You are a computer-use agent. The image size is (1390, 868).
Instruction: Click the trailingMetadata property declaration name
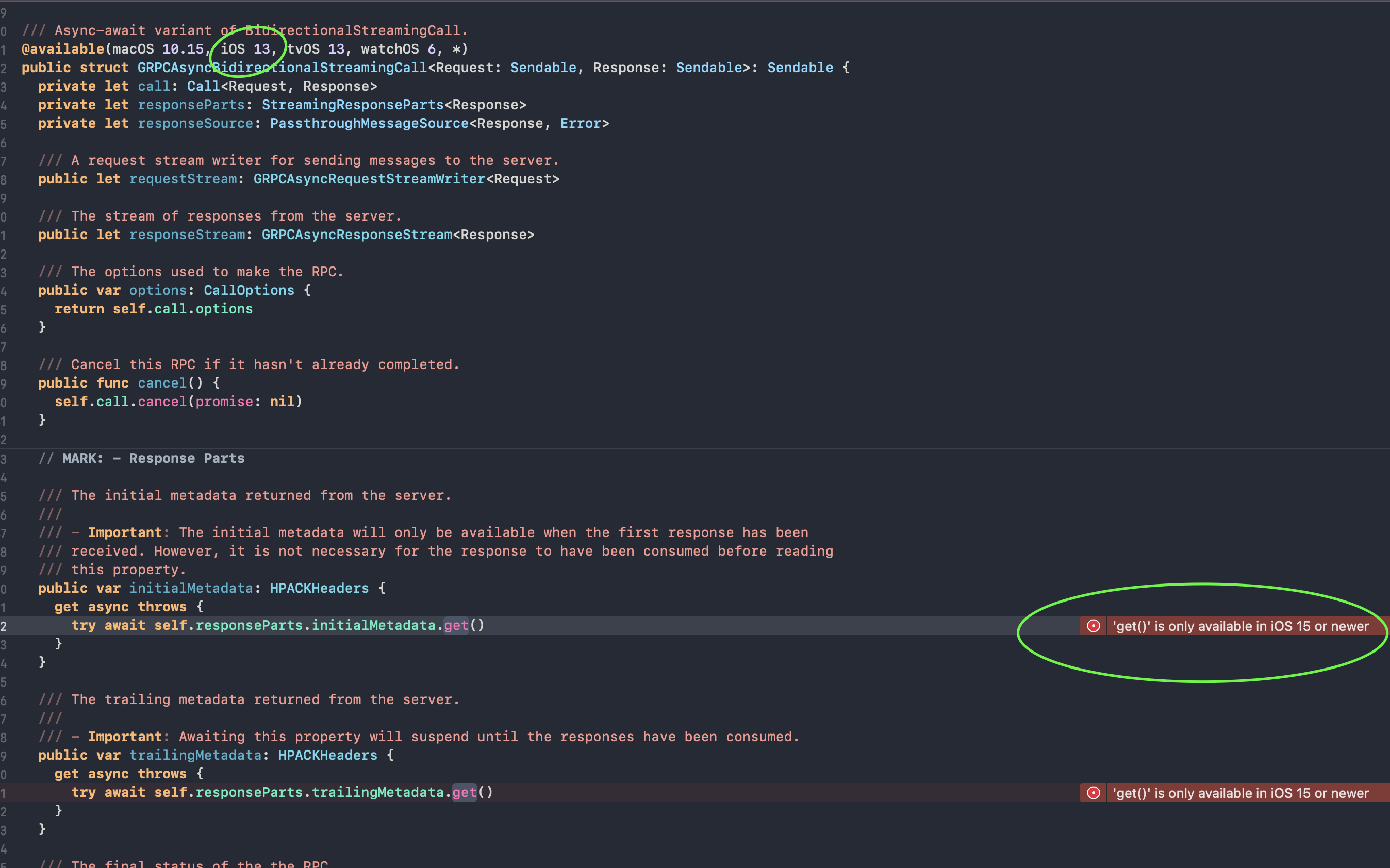coord(195,756)
